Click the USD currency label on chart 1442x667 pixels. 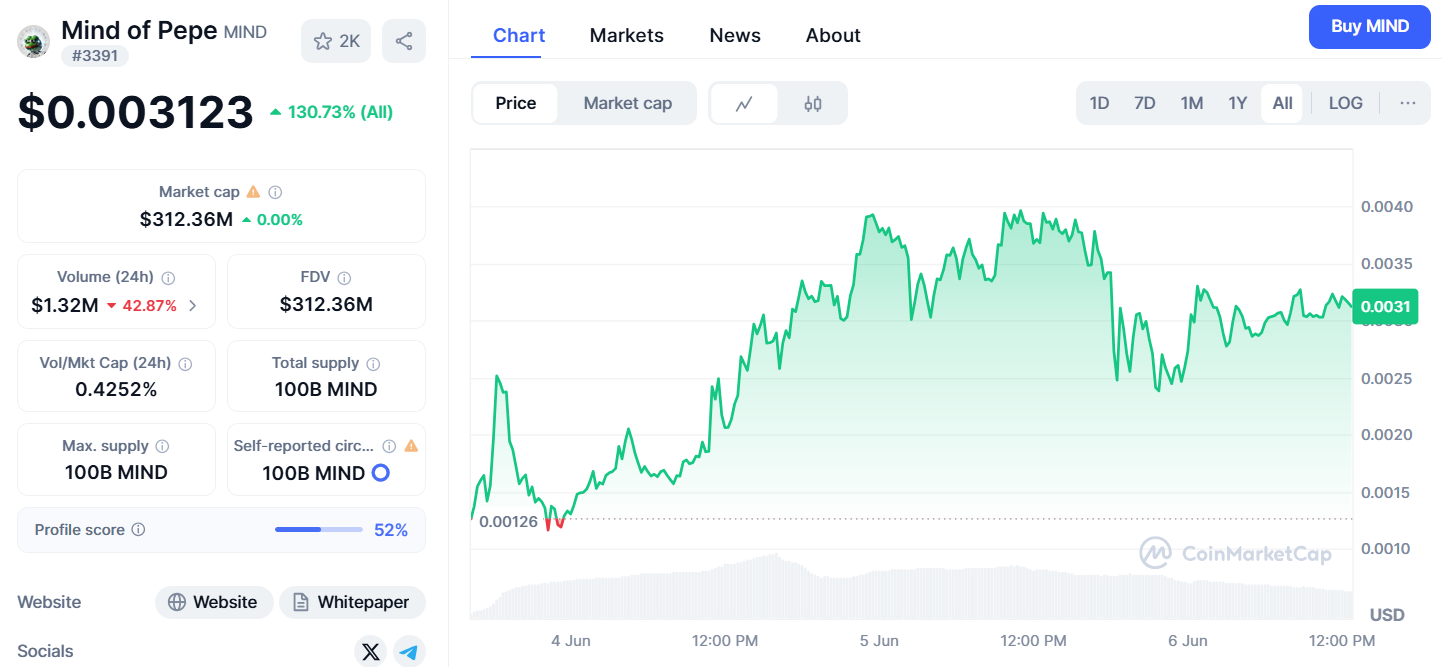[1387, 614]
